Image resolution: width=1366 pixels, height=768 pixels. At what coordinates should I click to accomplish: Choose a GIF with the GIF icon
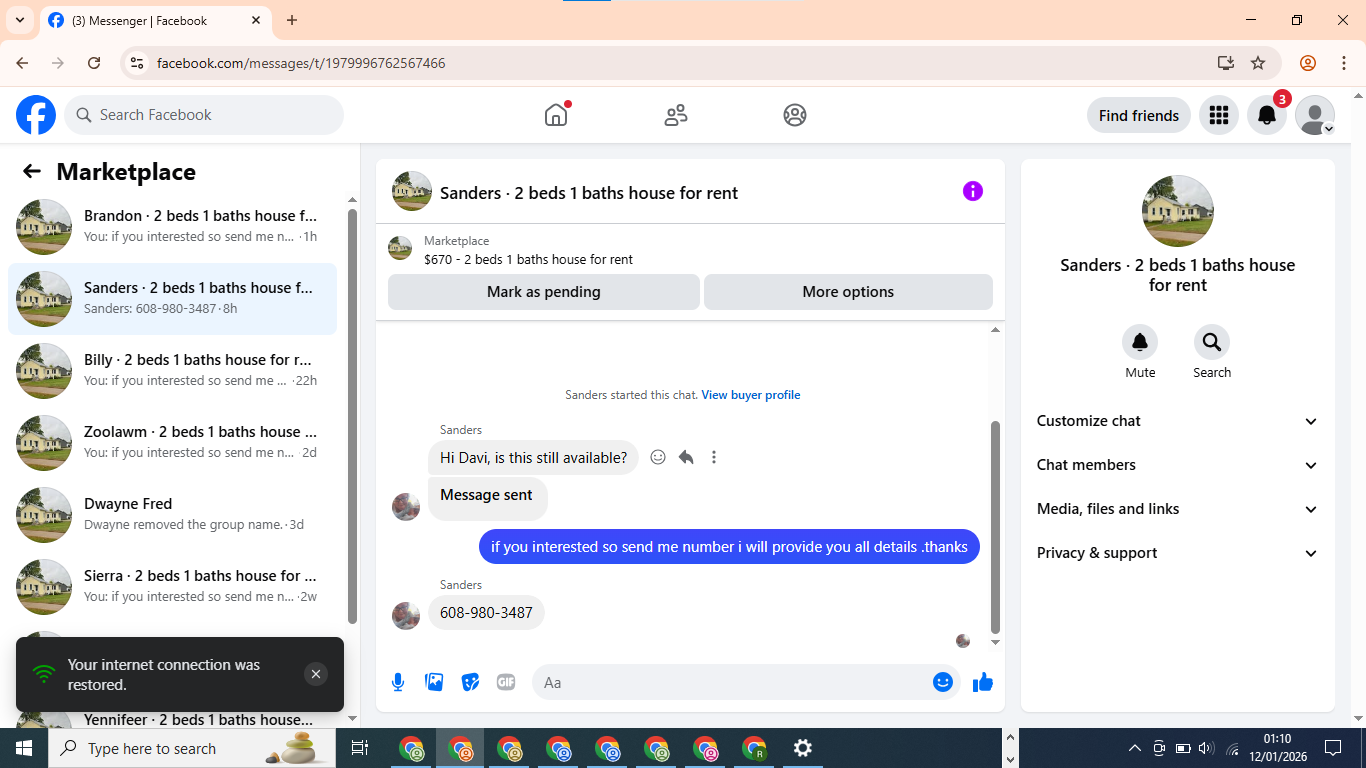(506, 682)
